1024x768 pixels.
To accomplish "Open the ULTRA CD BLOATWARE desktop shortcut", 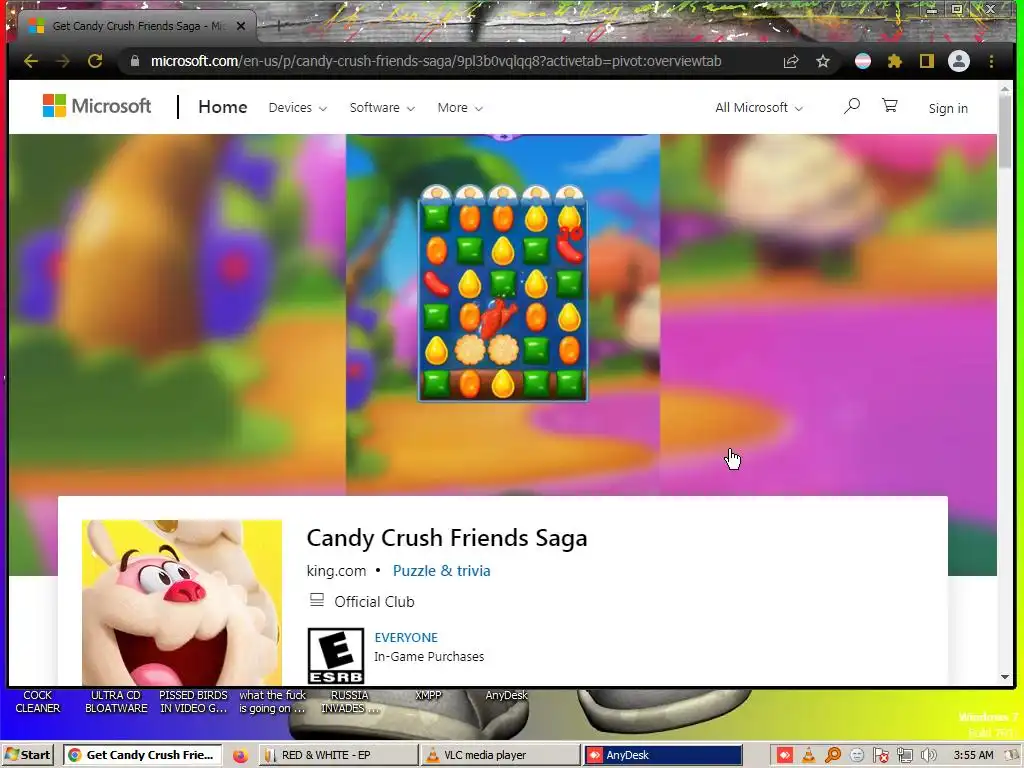I will click(116, 702).
